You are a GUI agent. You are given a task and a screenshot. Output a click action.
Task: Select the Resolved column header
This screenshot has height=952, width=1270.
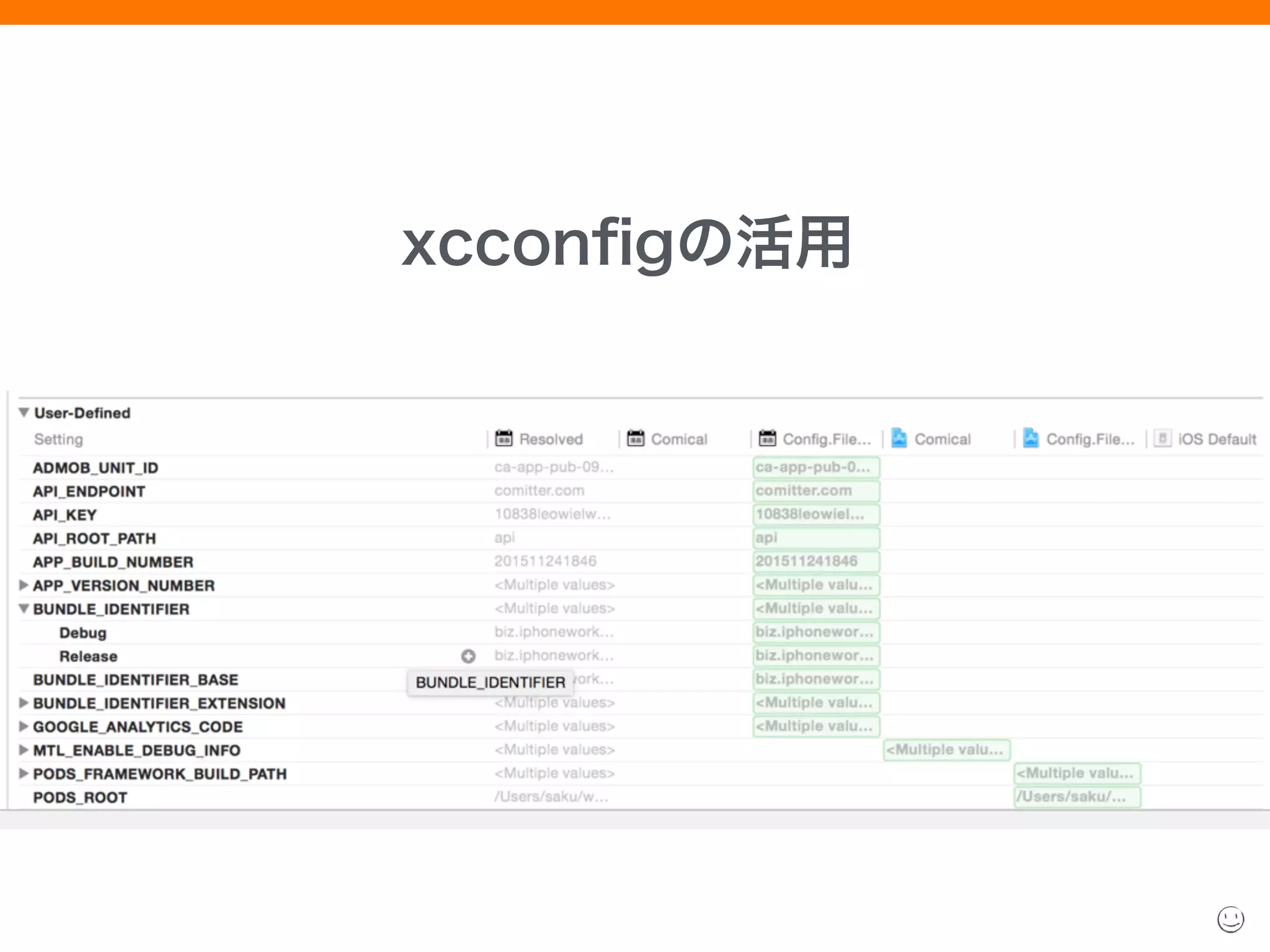click(x=551, y=439)
